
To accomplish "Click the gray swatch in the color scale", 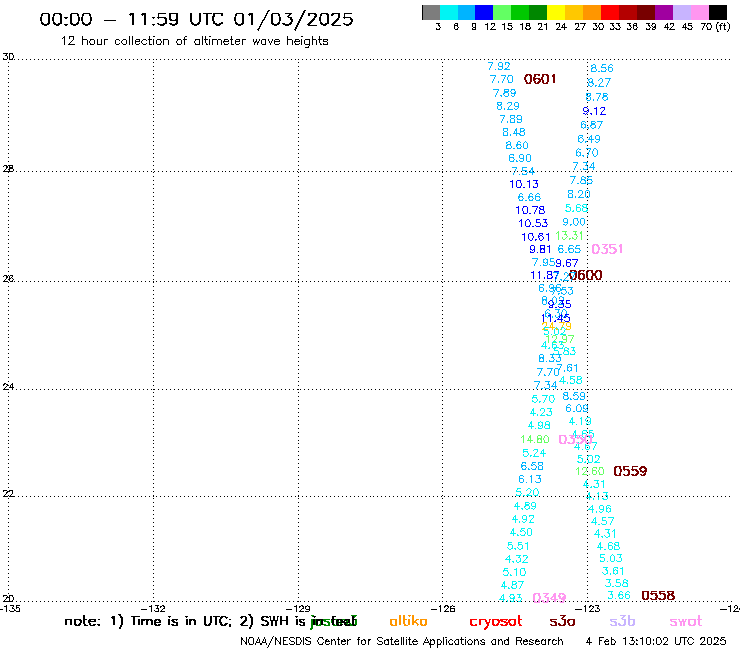I will (431, 12).
